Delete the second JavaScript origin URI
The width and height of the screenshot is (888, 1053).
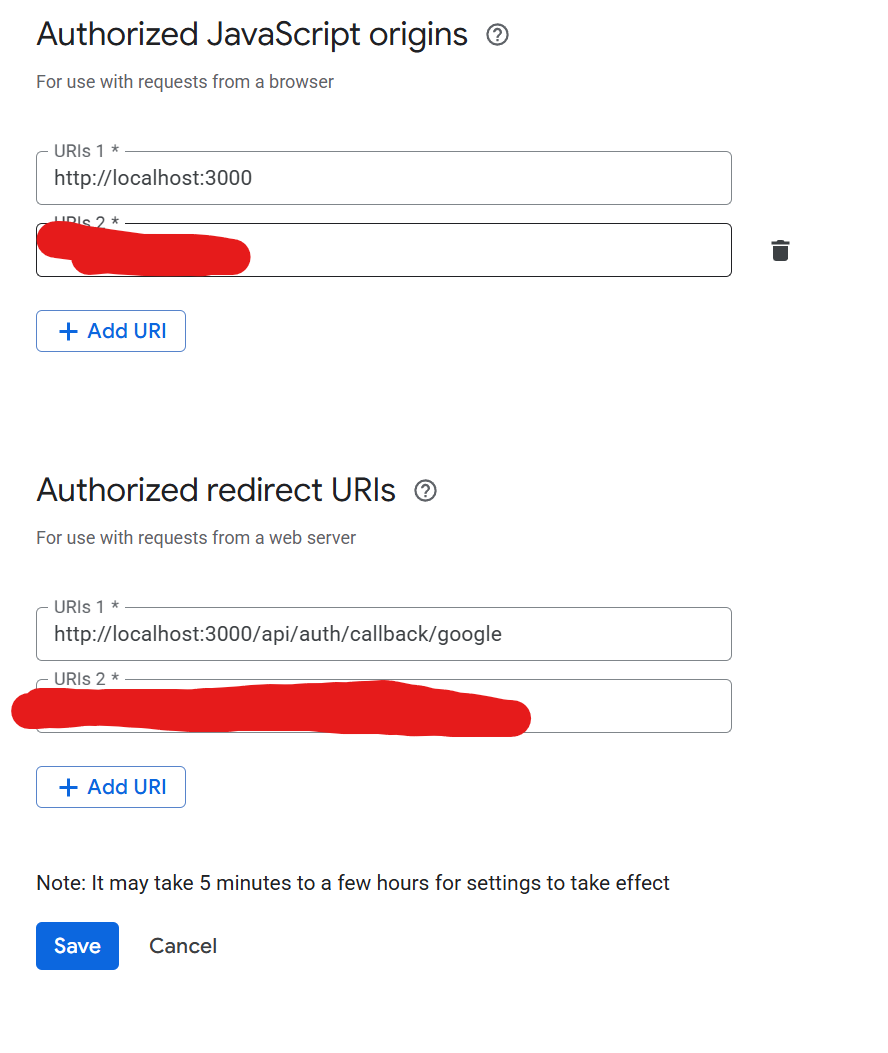pyautogui.click(x=780, y=251)
